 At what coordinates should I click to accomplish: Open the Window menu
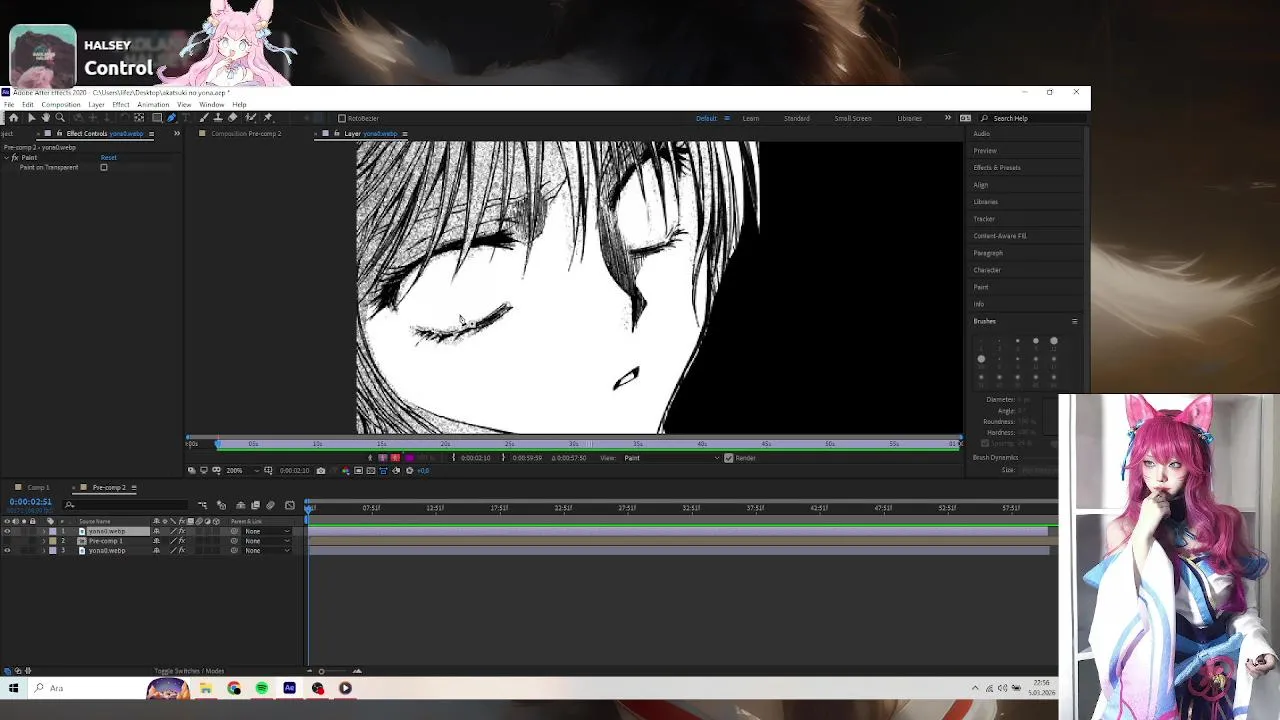coord(211,104)
